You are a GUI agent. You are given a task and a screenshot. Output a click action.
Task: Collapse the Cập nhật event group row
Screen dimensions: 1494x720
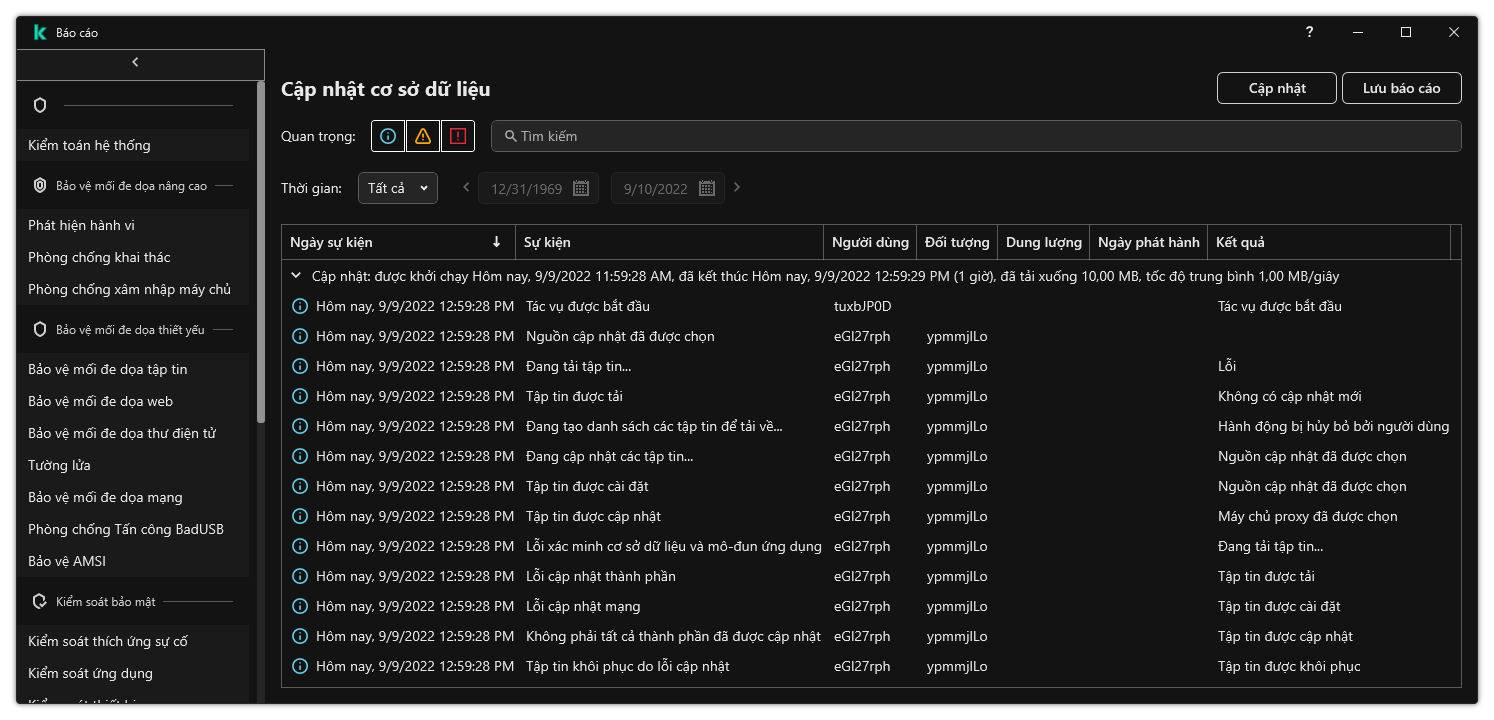(296, 276)
